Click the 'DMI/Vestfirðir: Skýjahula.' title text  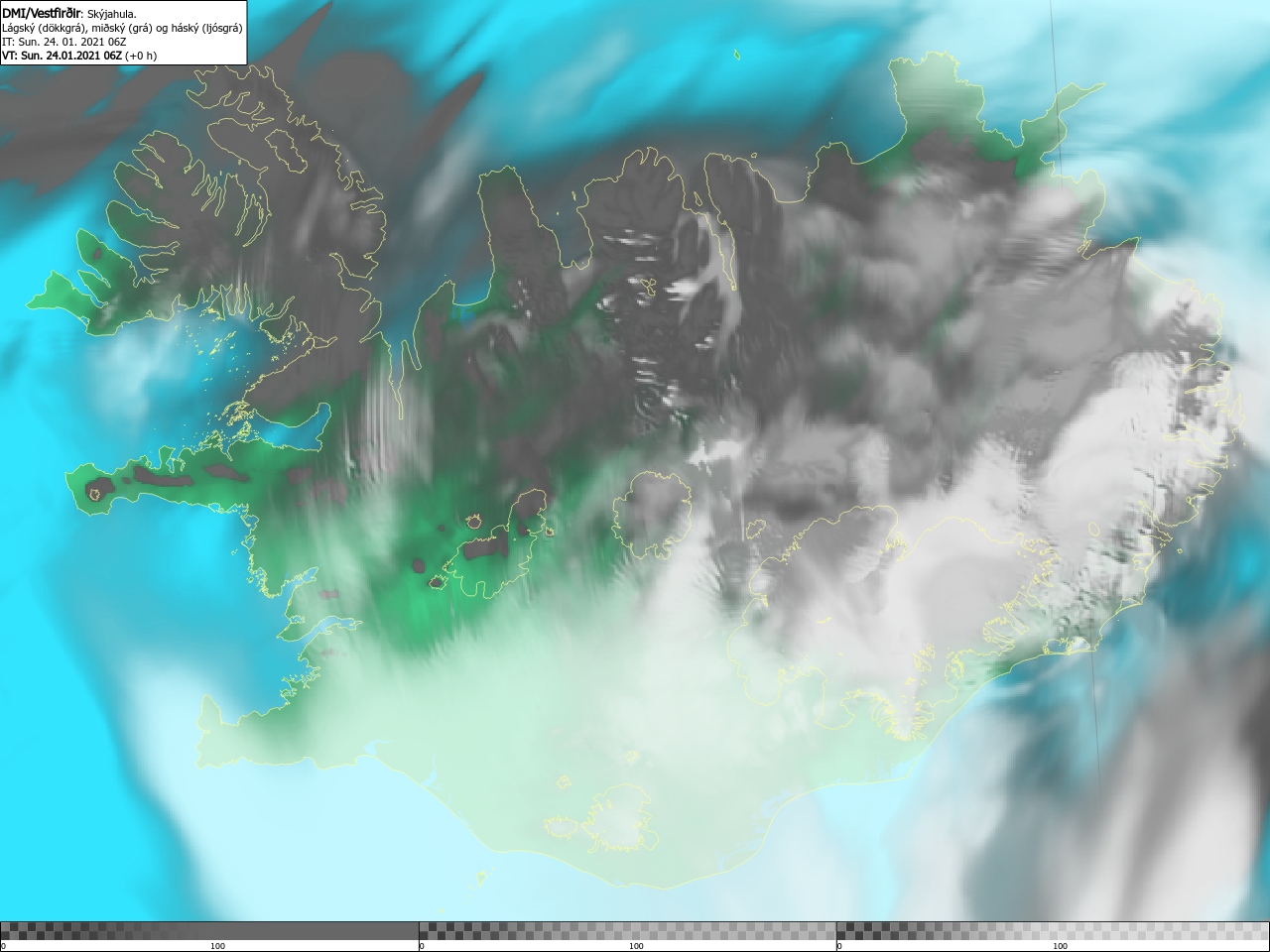click(69, 14)
